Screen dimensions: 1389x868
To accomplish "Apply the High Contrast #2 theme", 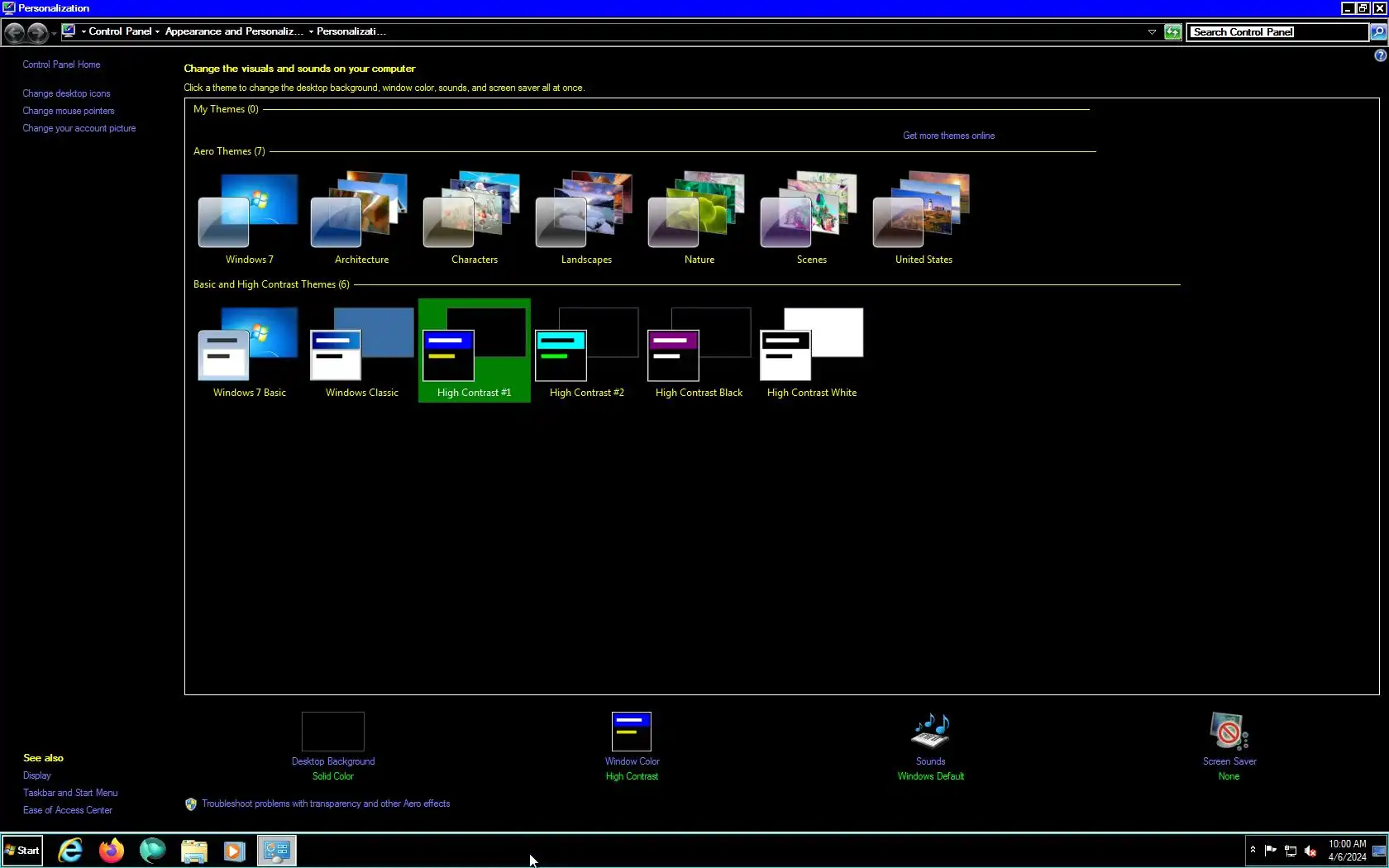I will click(x=586, y=351).
